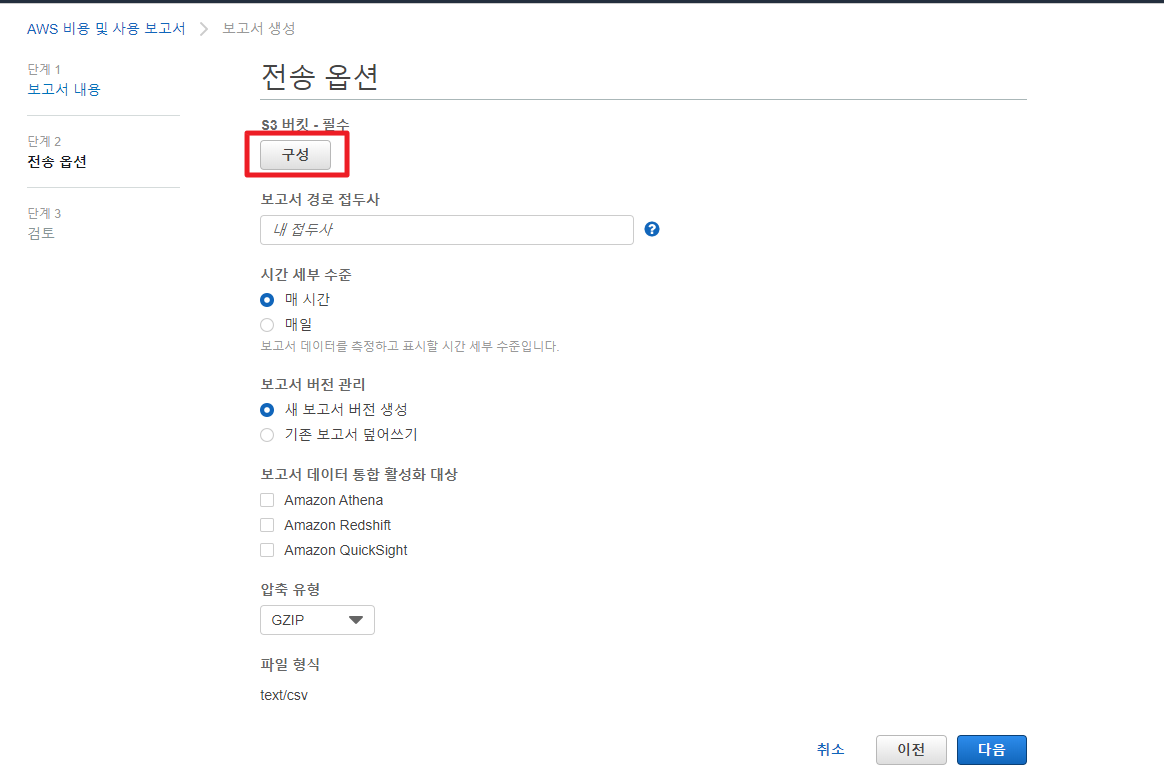Select 새 보고서 버전 생성 option
This screenshot has width=1164, height=782.
[x=267, y=409]
